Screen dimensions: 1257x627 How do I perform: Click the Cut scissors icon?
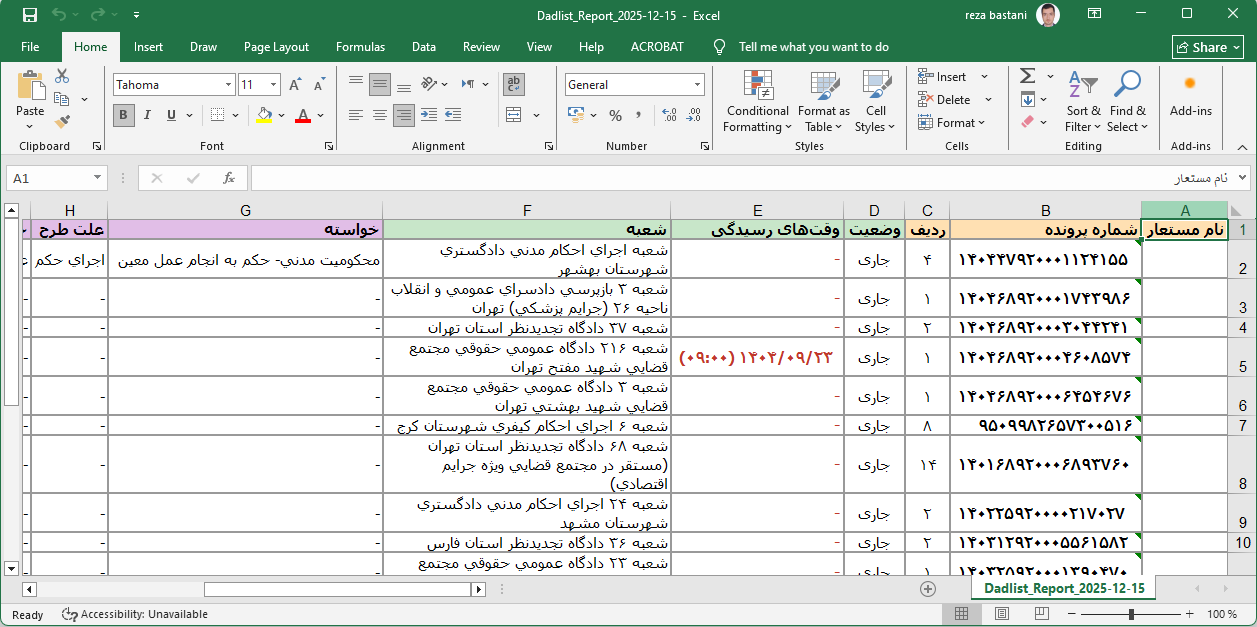pos(62,77)
